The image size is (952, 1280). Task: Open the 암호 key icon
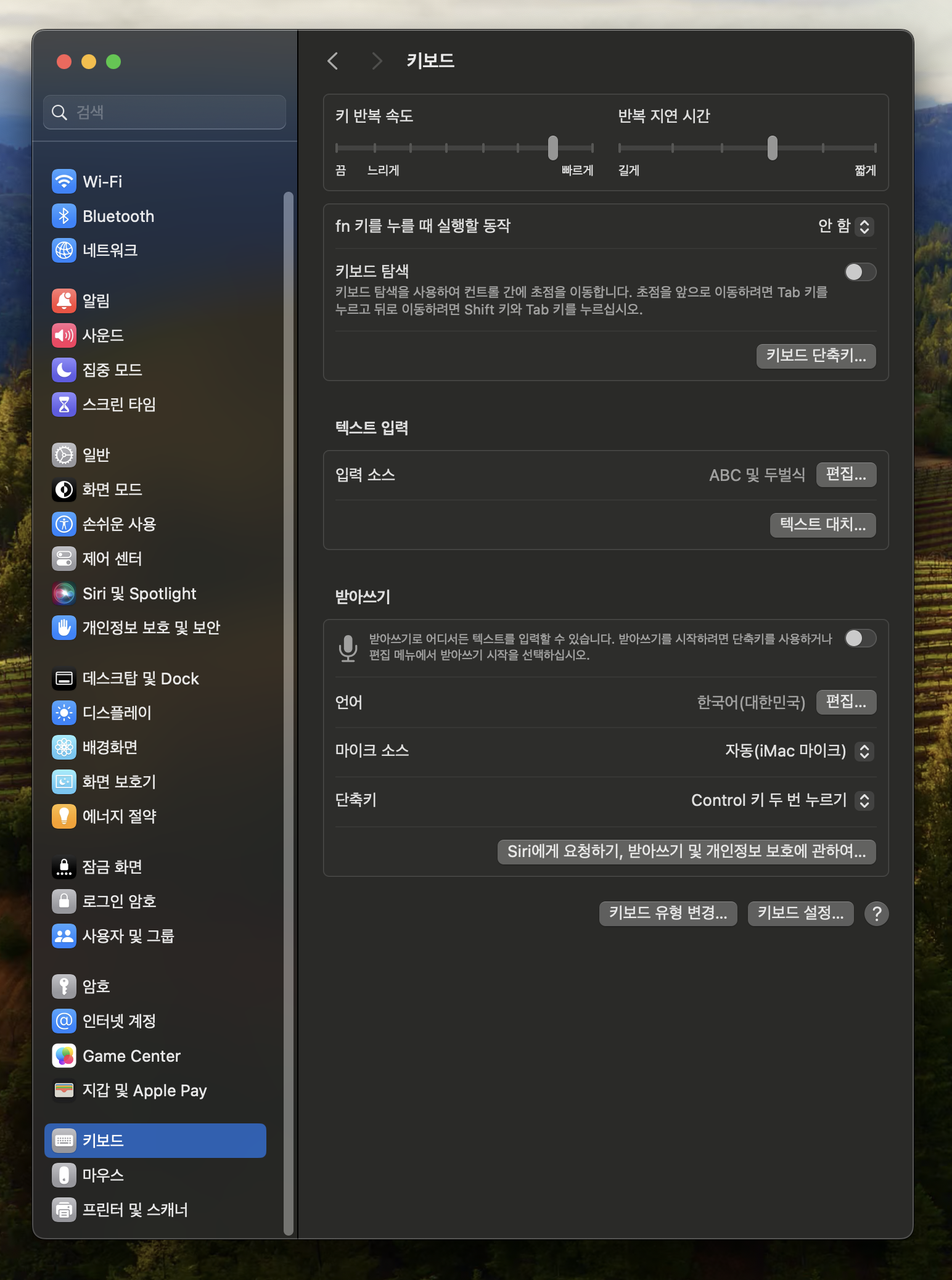[64, 987]
